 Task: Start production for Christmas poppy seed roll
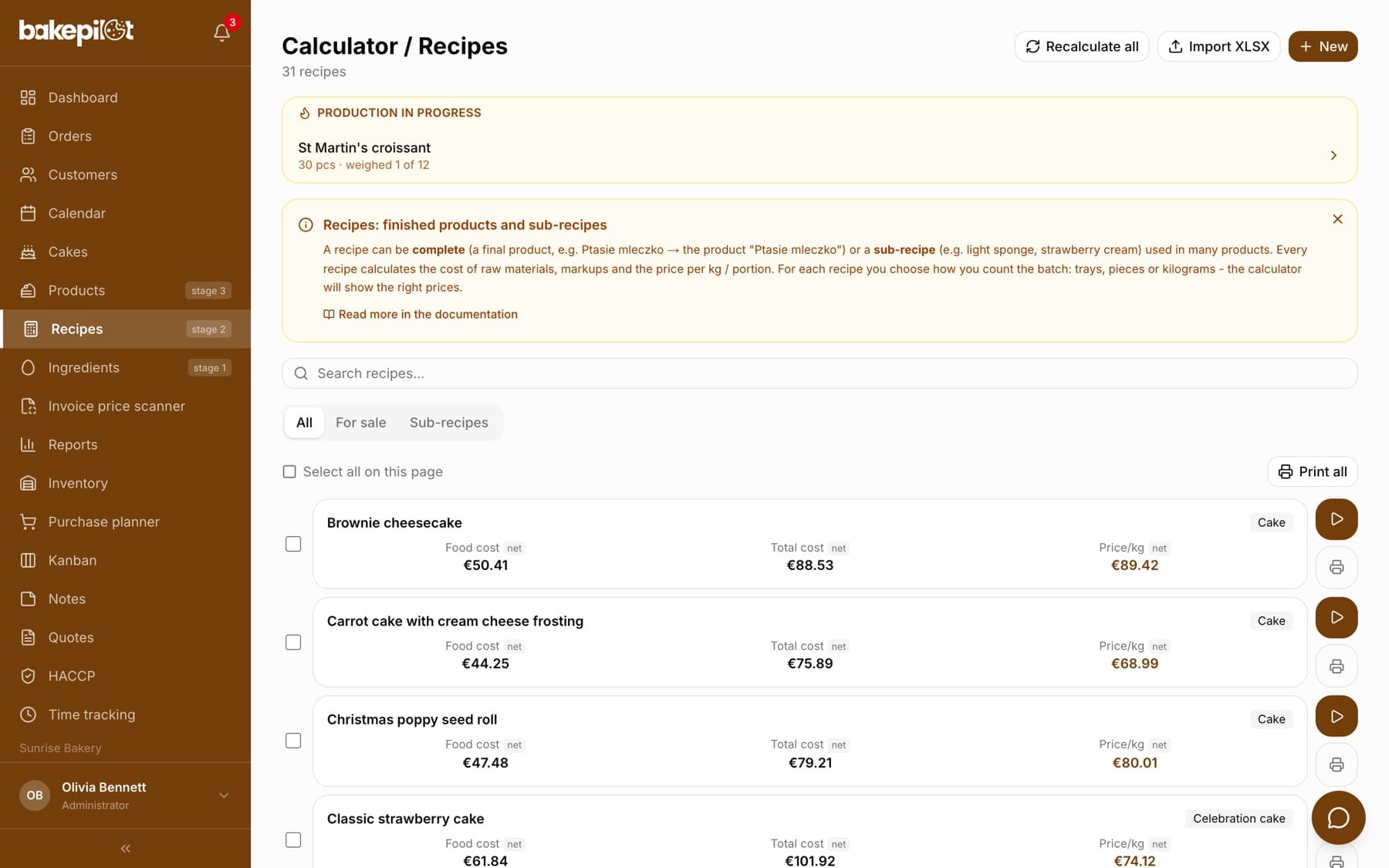pyautogui.click(x=1337, y=716)
